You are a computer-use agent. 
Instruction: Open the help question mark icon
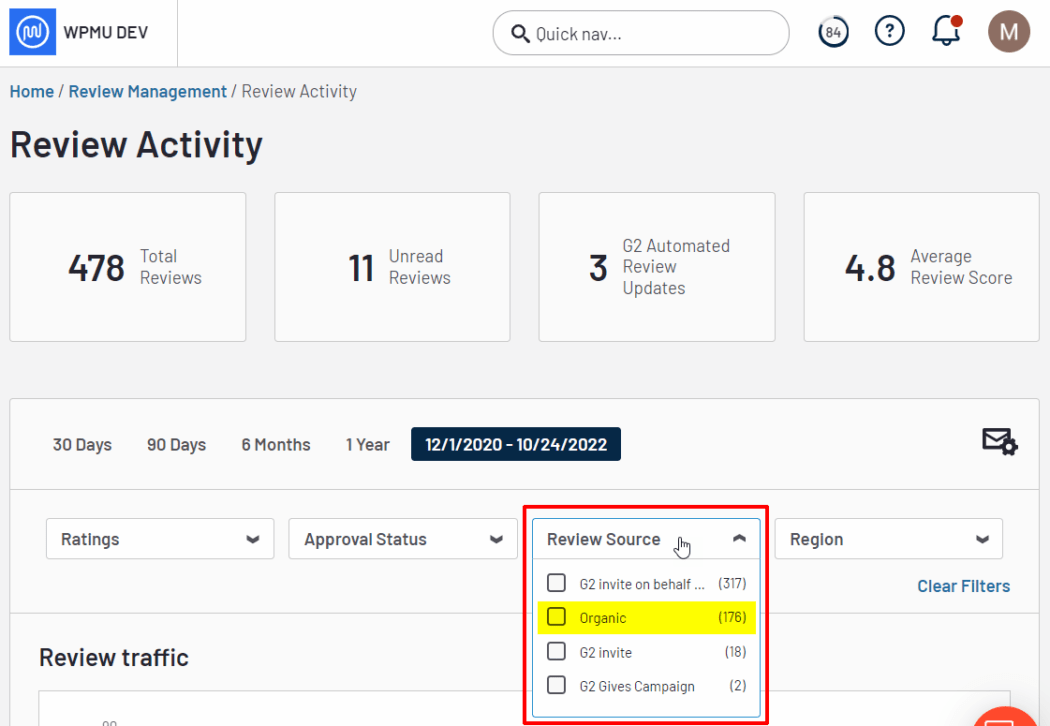889,31
